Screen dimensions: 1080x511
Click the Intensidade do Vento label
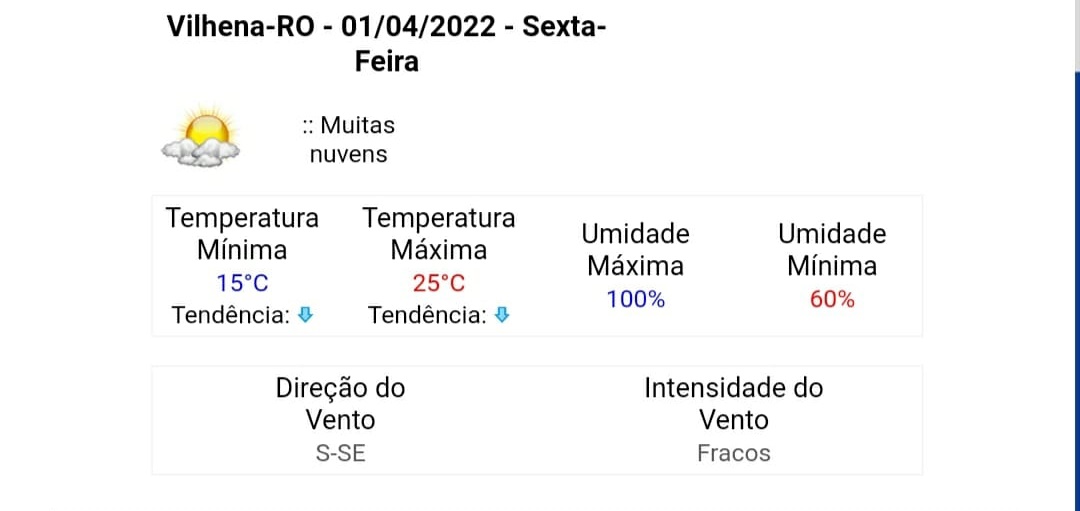tap(734, 404)
